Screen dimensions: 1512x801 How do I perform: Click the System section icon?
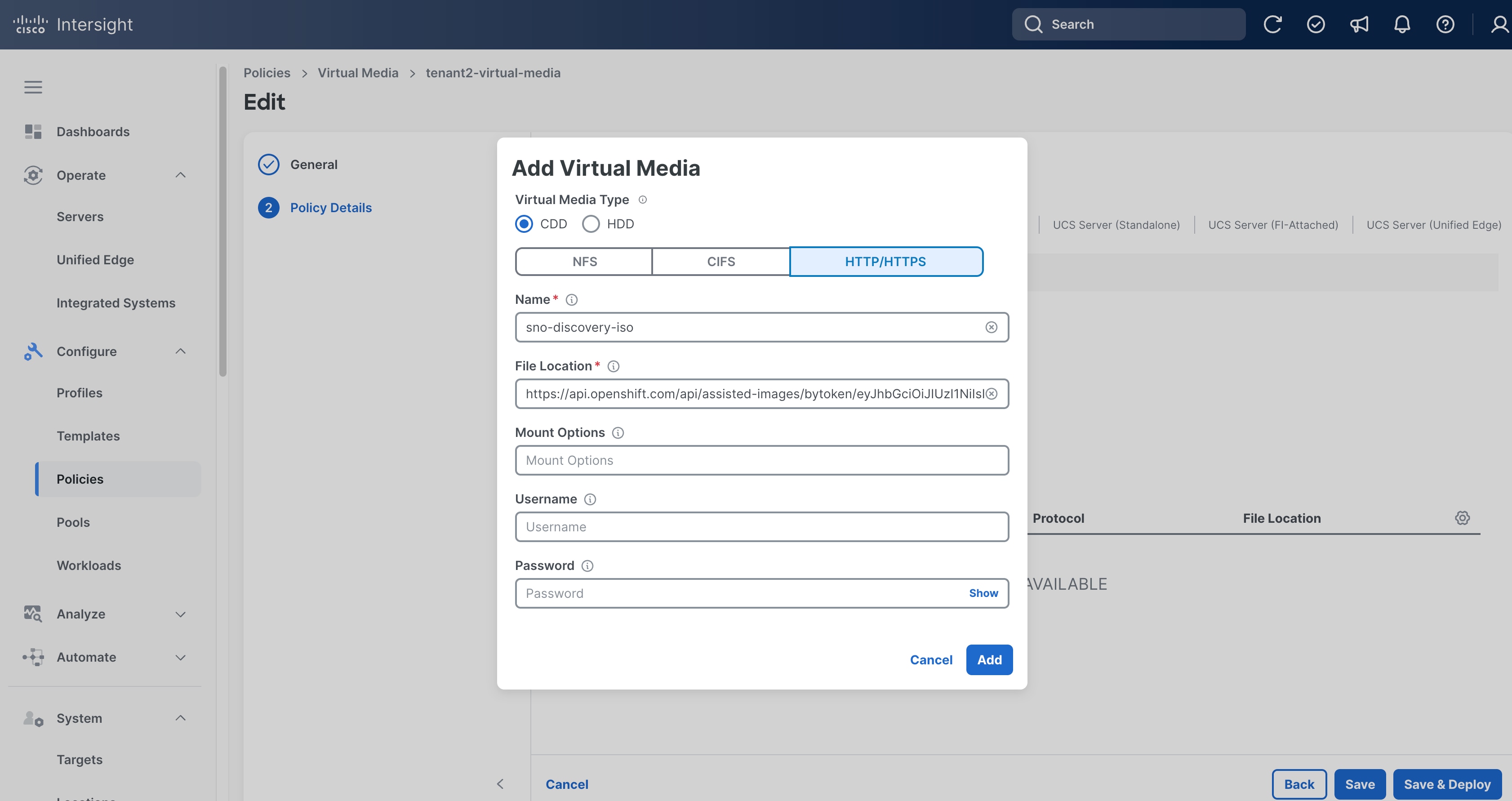(33, 718)
